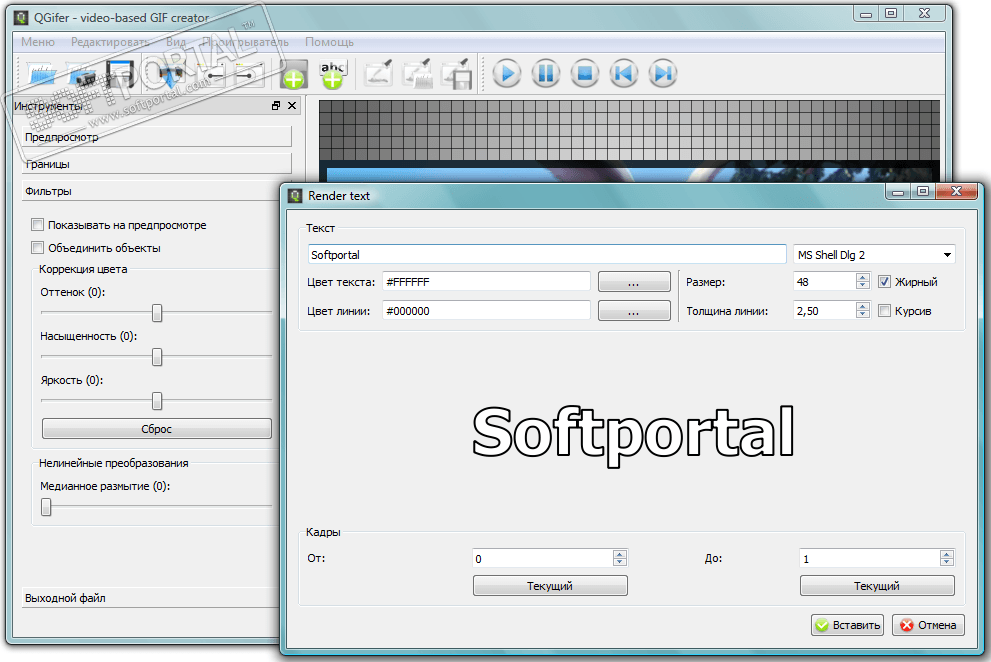Click the До frame field showing 1
This screenshot has height=662, width=991.
click(x=870, y=558)
